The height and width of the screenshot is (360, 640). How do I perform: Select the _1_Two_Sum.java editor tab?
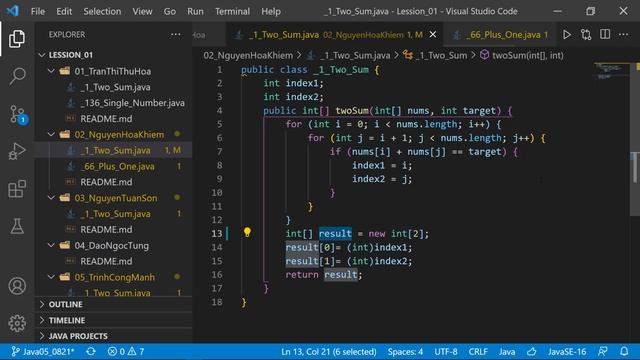[334, 35]
